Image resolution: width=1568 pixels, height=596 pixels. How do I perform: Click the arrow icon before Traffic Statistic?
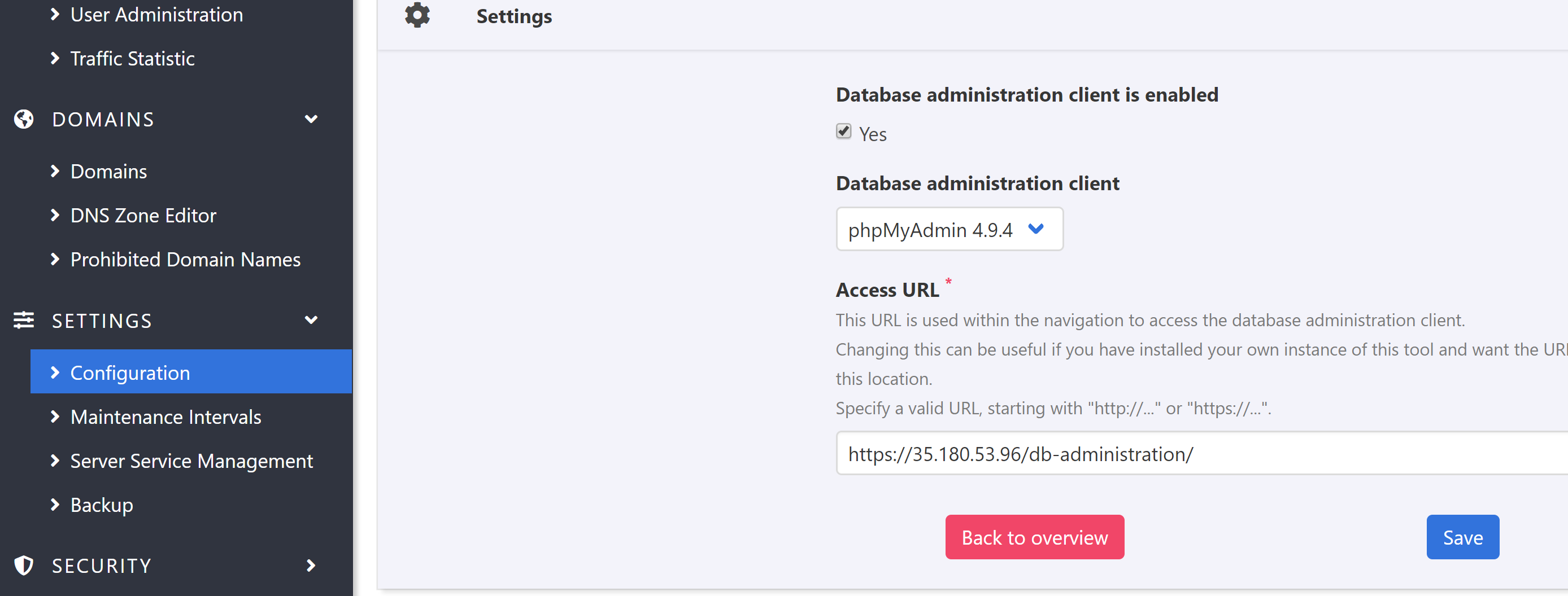click(x=55, y=58)
